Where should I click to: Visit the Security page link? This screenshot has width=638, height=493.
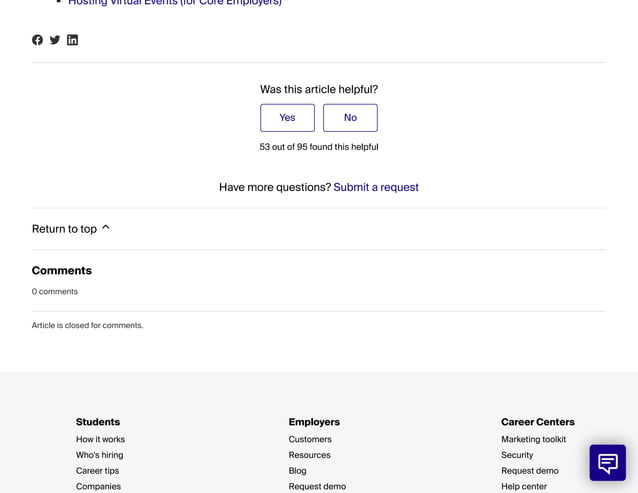[x=517, y=455]
